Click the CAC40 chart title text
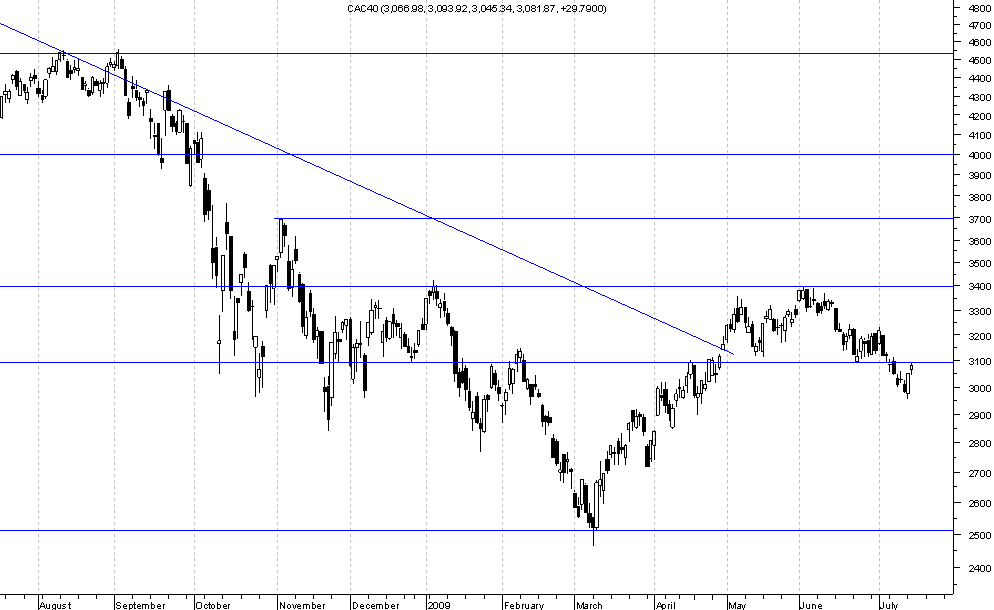The height and width of the screenshot is (610, 994). coord(476,8)
